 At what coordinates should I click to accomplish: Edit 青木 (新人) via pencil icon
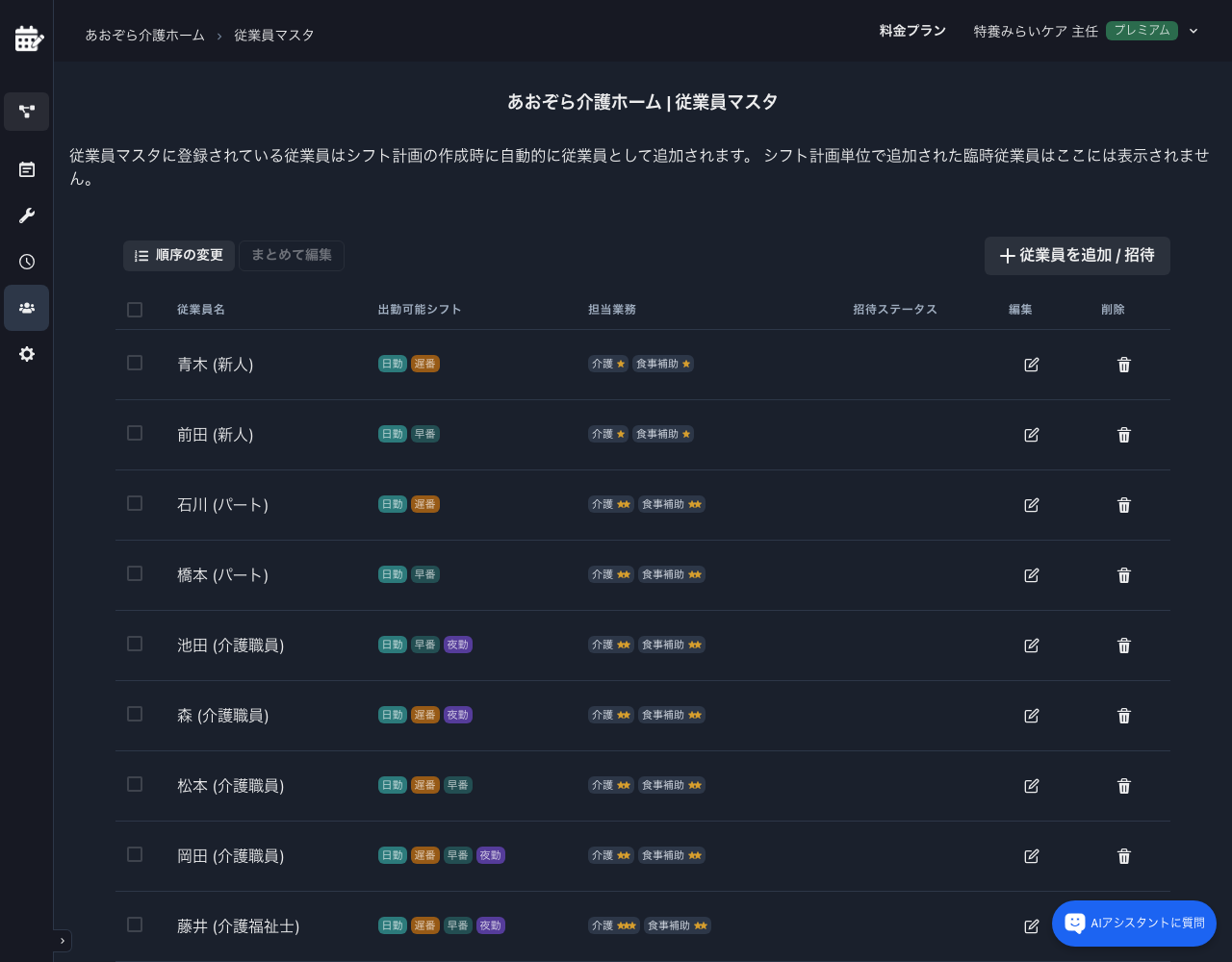coord(1031,365)
